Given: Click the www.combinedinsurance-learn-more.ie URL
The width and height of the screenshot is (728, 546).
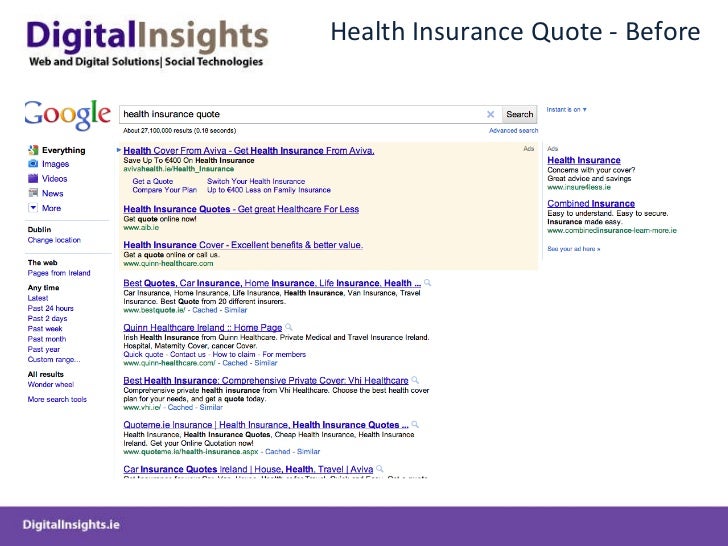Looking at the screenshot, I should pos(612,230).
